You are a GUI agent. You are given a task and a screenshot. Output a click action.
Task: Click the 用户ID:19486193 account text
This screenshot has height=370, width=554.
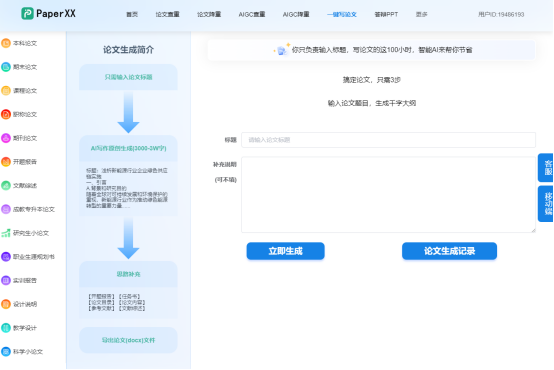pos(501,14)
